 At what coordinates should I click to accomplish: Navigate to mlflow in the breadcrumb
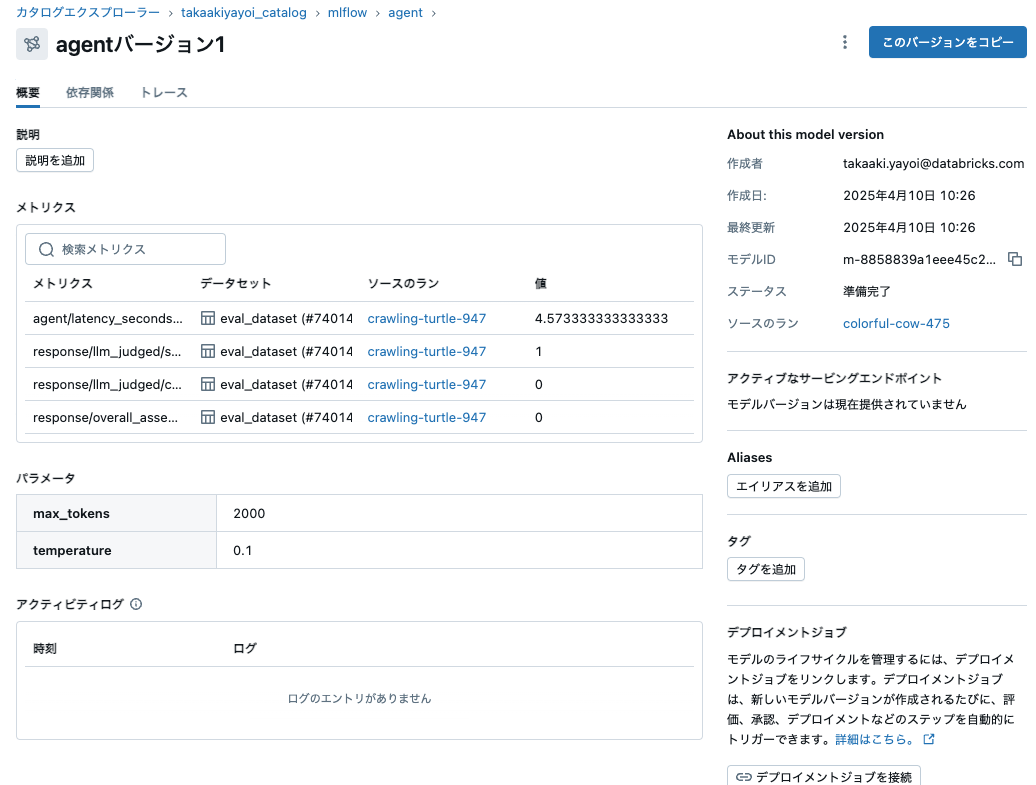point(347,12)
